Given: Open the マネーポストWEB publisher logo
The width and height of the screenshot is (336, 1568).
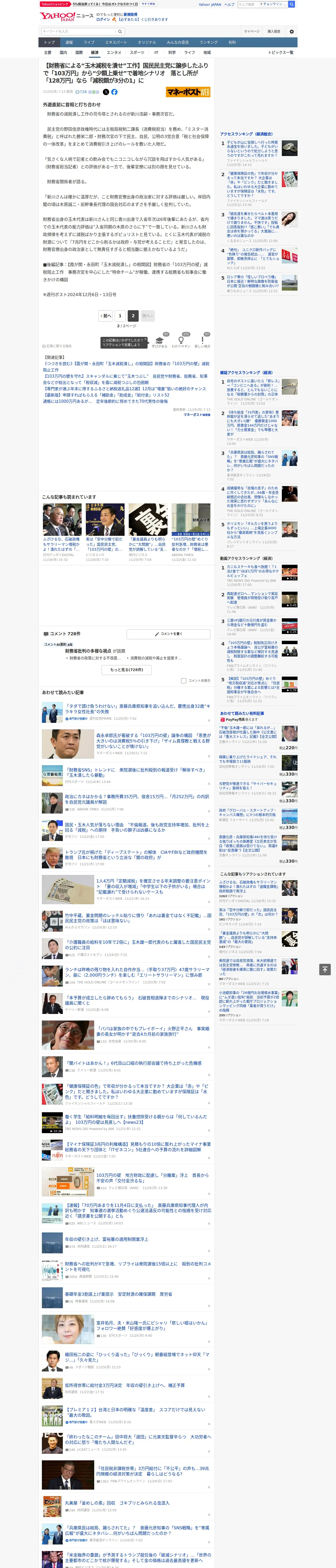Looking at the screenshot, I should pyautogui.click(x=188, y=92).
